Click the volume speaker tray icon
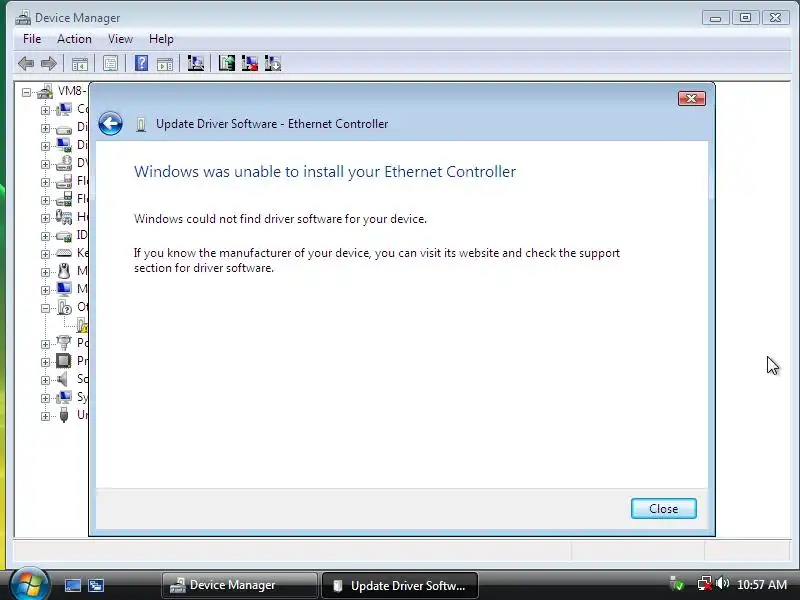This screenshot has height=600, width=800. point(722,584)
